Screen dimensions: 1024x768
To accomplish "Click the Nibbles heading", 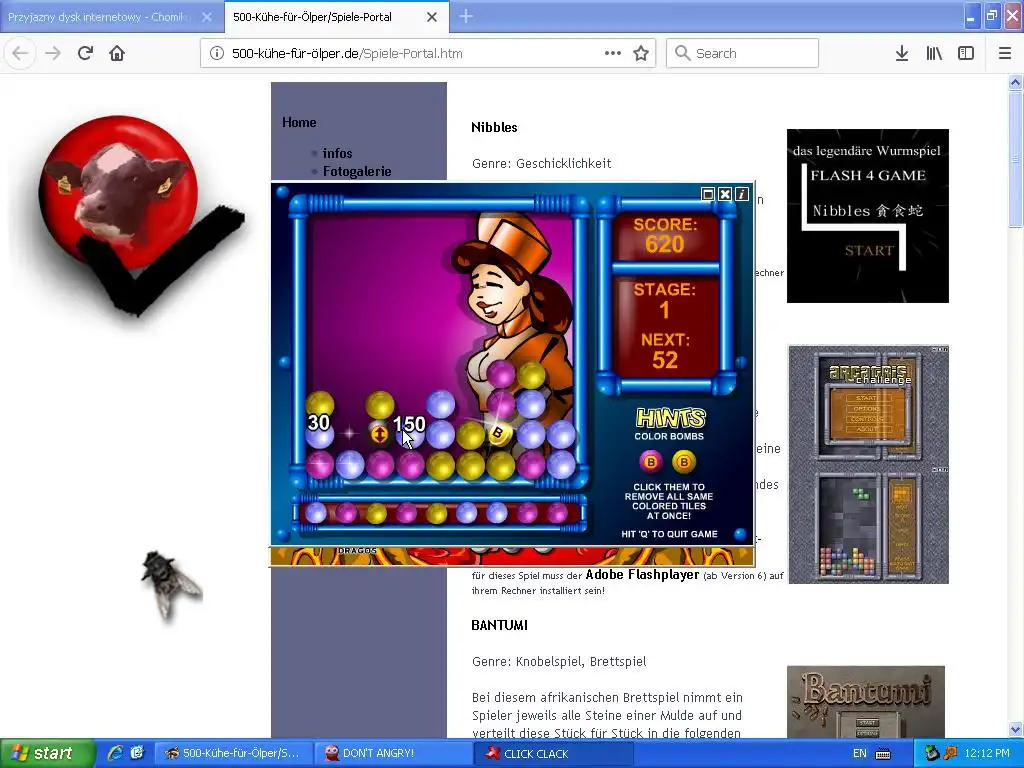I will (x=494, y=127).
